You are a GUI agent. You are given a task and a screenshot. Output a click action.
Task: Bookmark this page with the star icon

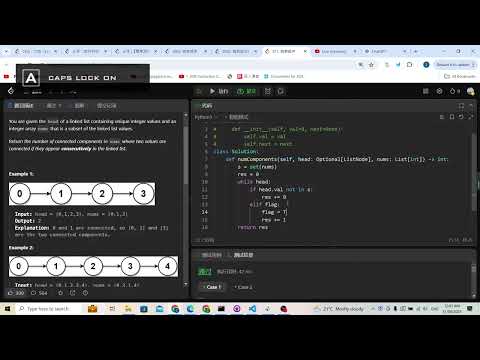[x=371, y=65]
